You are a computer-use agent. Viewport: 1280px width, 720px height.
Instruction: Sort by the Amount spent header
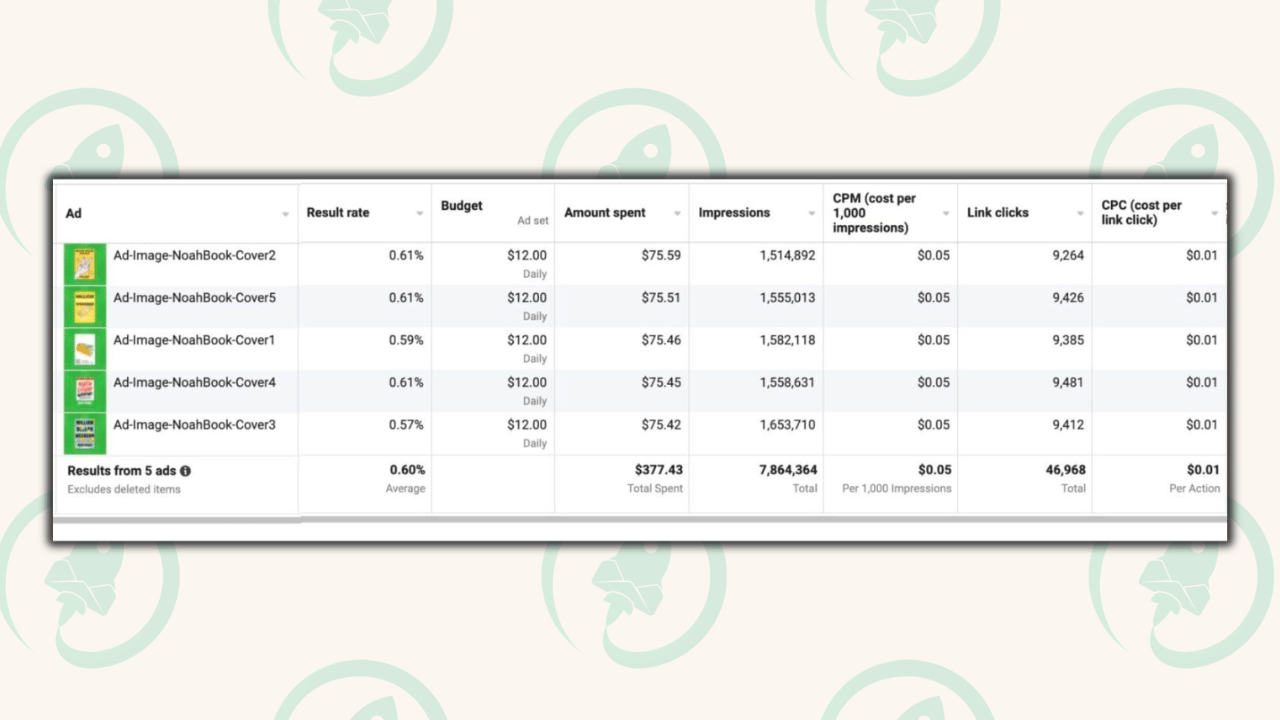(605, 213)
